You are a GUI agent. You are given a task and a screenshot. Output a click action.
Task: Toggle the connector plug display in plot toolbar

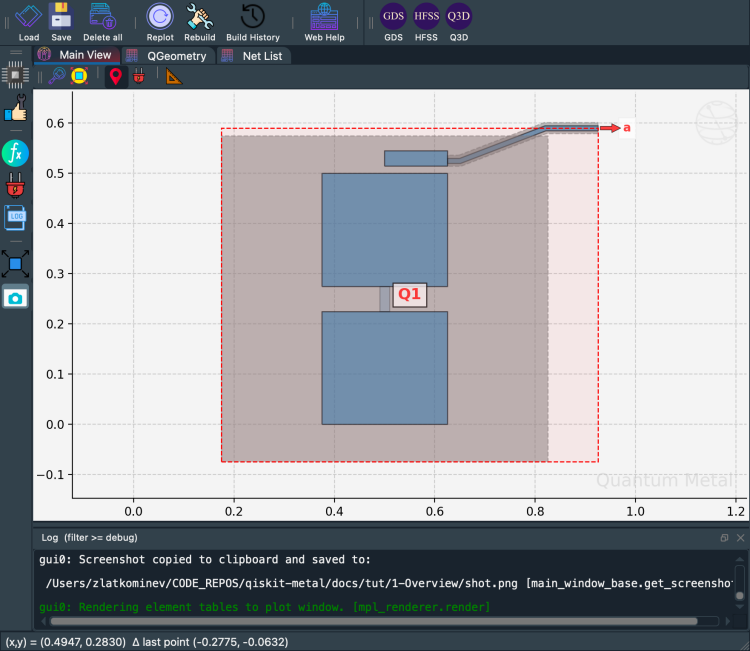pos(138,76)
